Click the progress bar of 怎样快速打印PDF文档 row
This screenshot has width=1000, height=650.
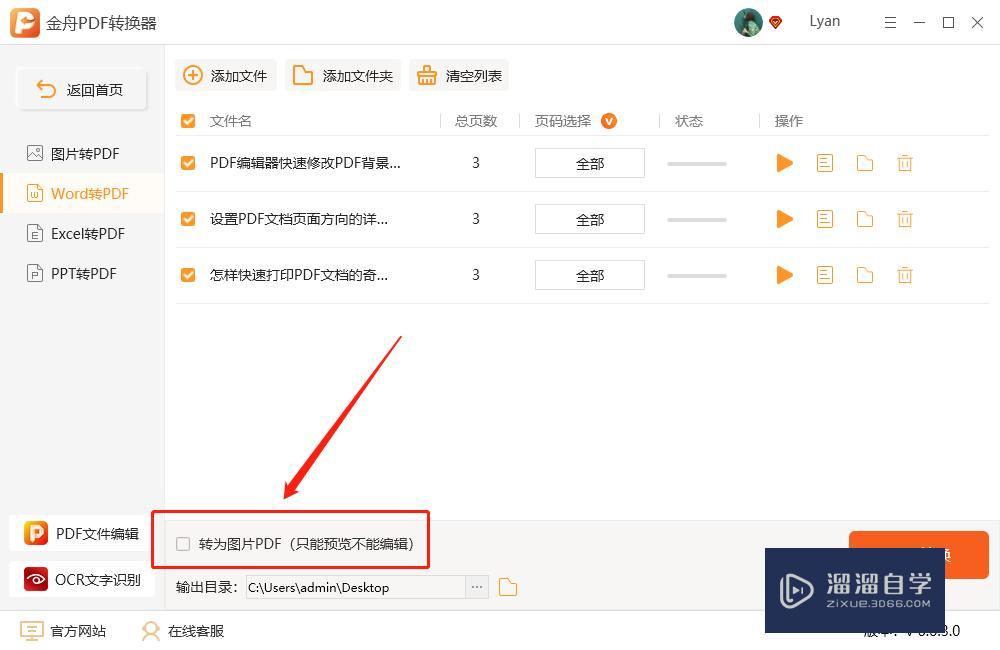[x=696, y=276]
